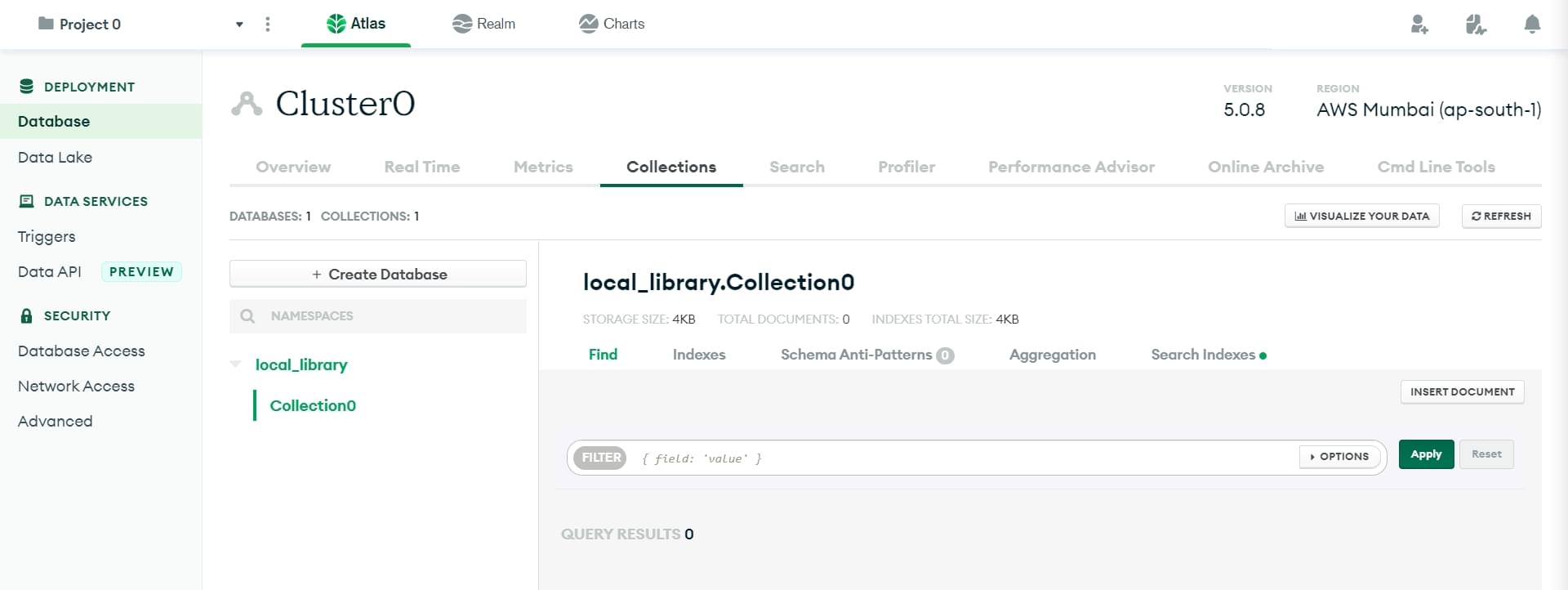Click the Cluster0 cluster icon
1568x590 pixels.
point(247,104)
